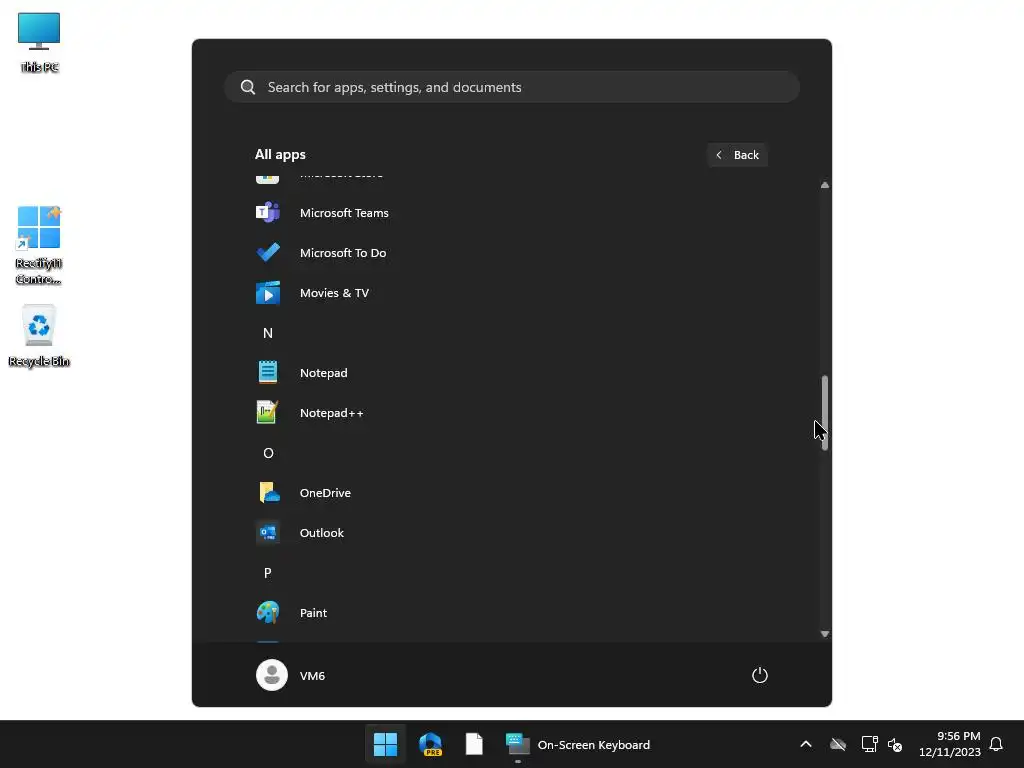Click the On-Screen Keyboard taskbar icon
The height and width of the screenshot is (768, 1024).
tap(517, 744)
